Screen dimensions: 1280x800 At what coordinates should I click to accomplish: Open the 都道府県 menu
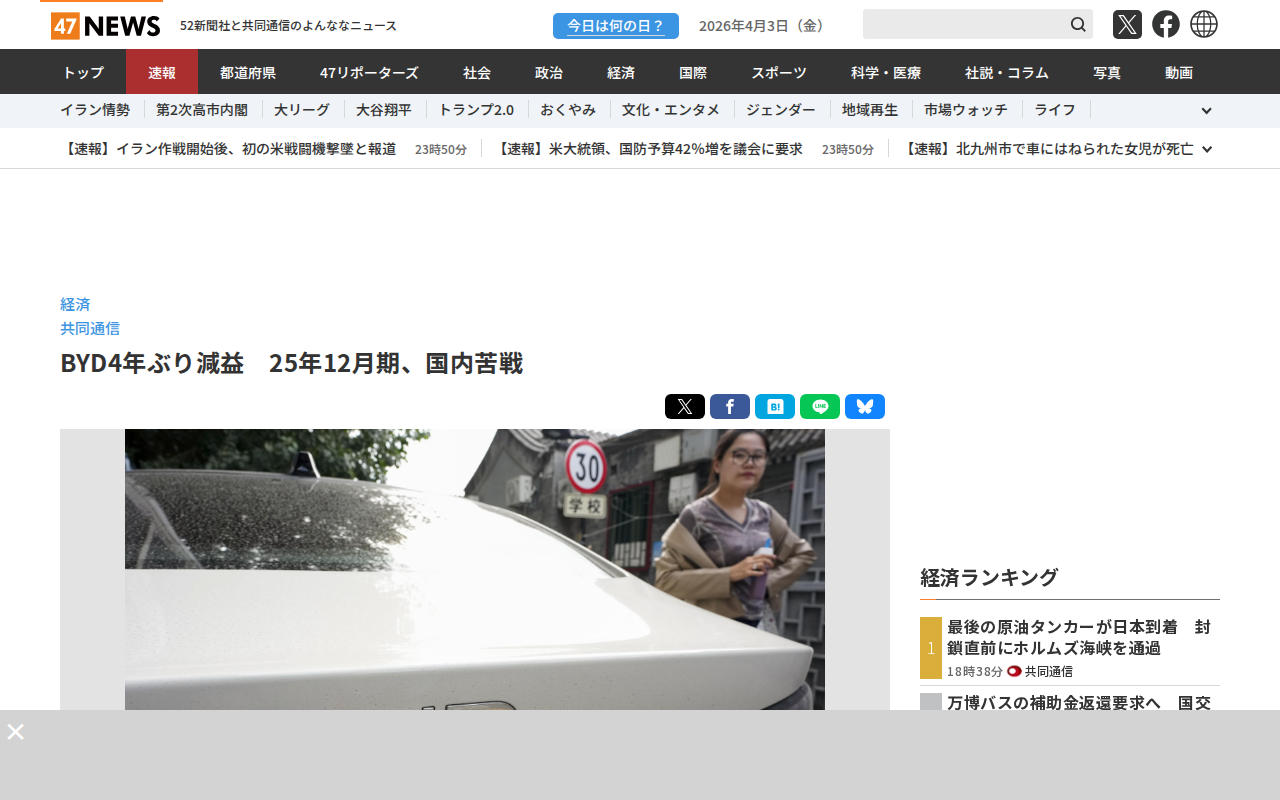[x=248, y=72]
